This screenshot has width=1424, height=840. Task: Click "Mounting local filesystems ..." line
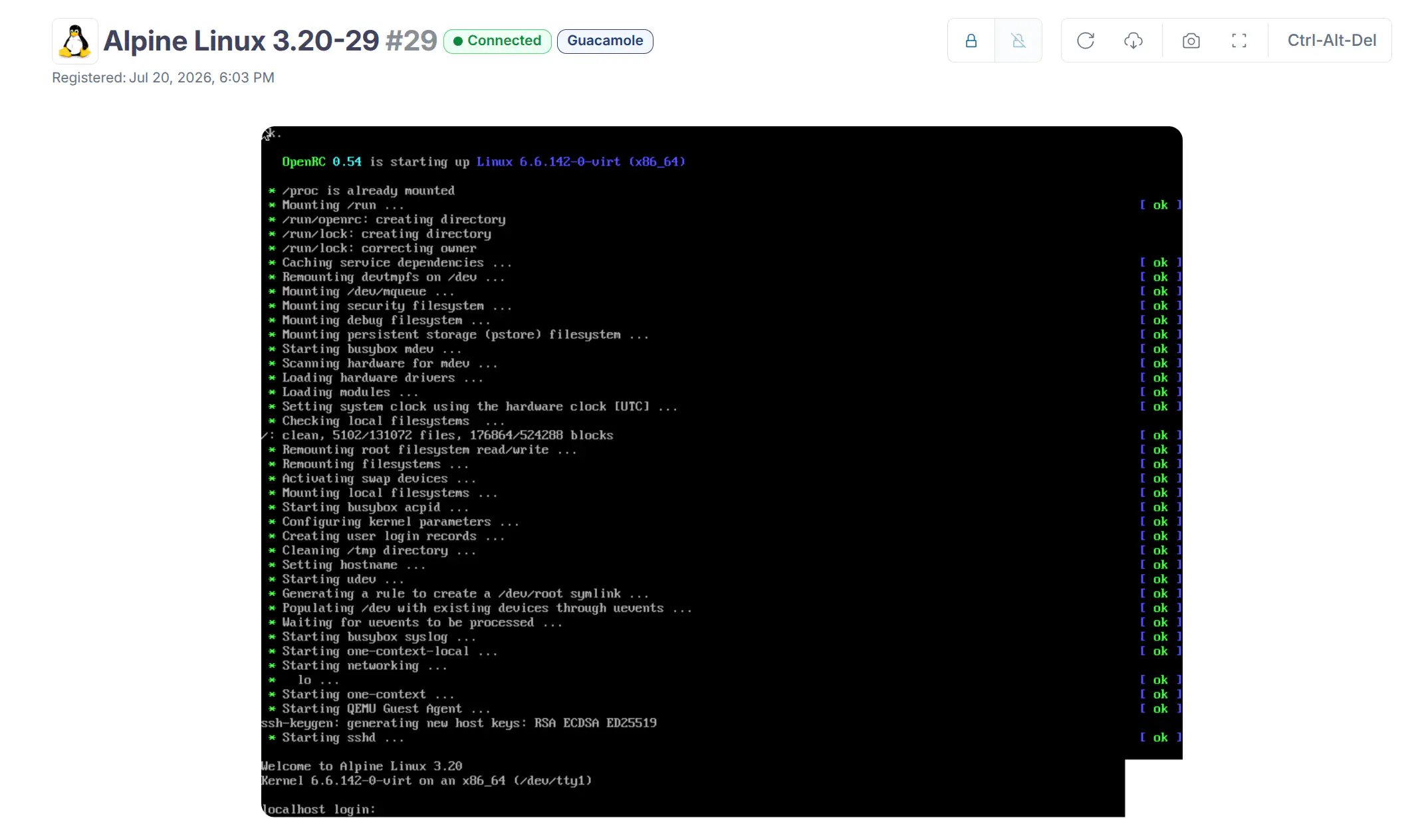click(x=390, y=493)
